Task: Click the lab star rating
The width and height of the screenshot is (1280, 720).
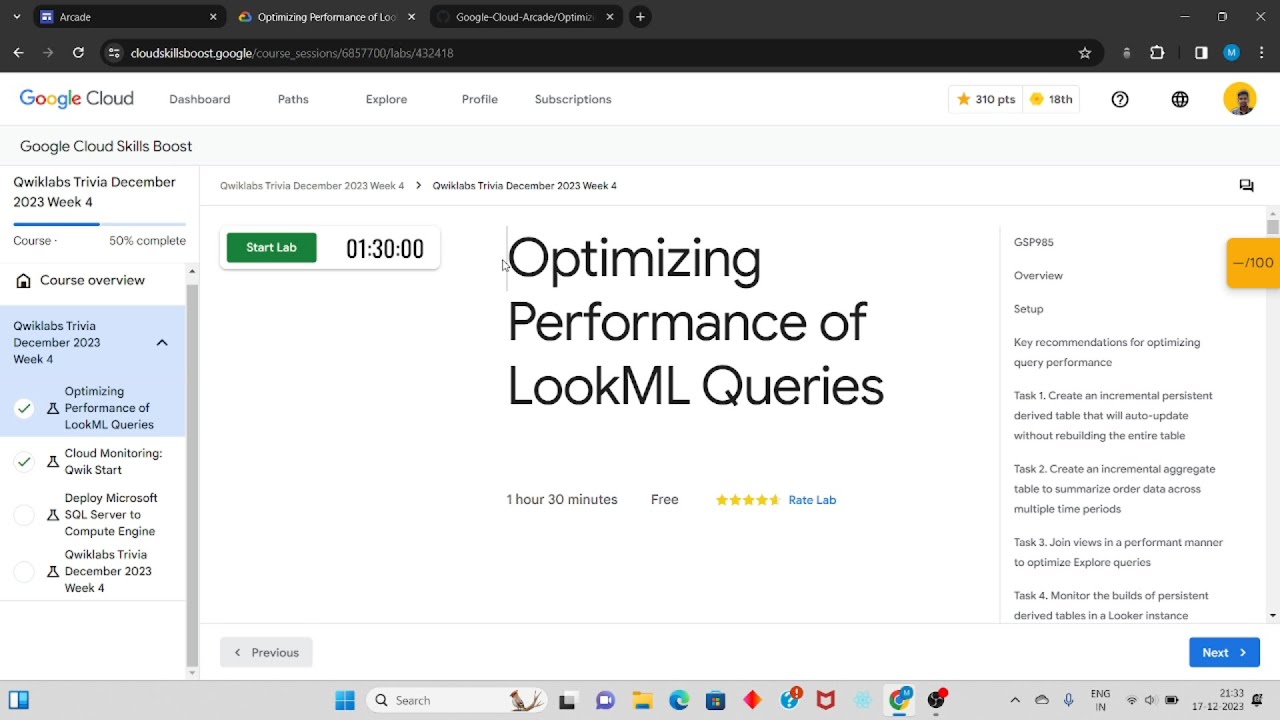Action: pos(747,500)
